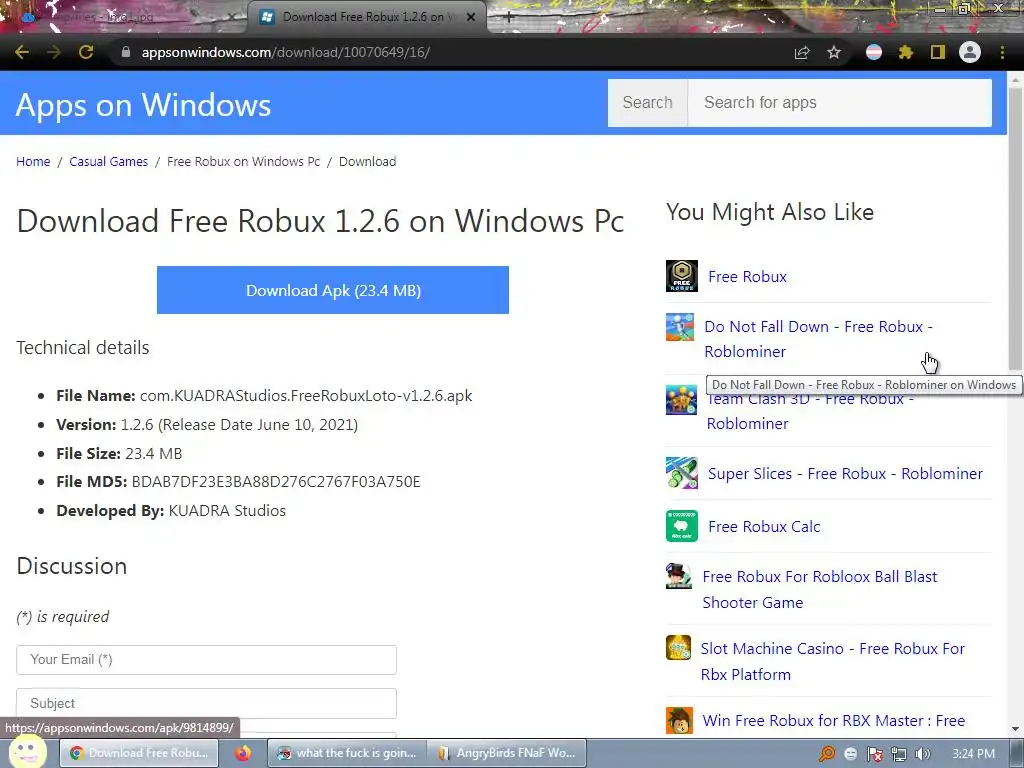1024x768 pixels.
Task: Click the page vertical scrollbar
Action: click(1016, 229)
